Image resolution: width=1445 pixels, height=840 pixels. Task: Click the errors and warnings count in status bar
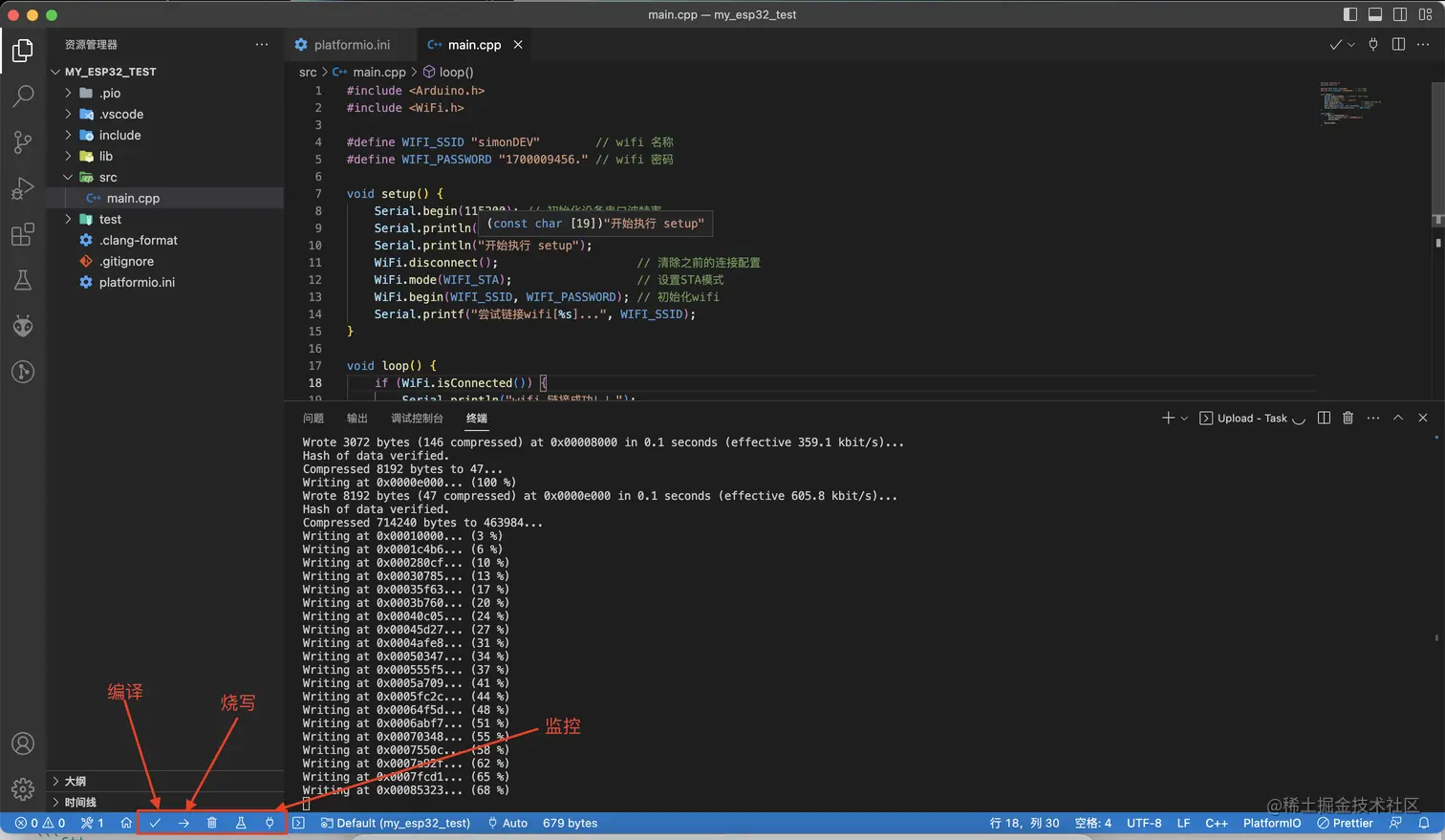(40, 823)
